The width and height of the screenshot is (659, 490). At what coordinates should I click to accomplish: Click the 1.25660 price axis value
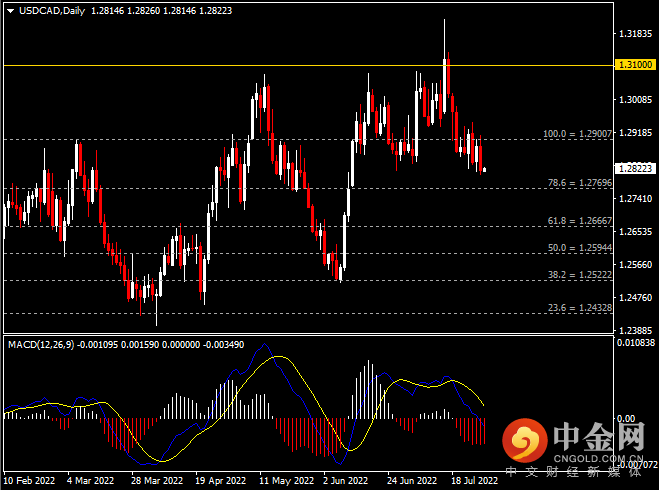(635, 264)
